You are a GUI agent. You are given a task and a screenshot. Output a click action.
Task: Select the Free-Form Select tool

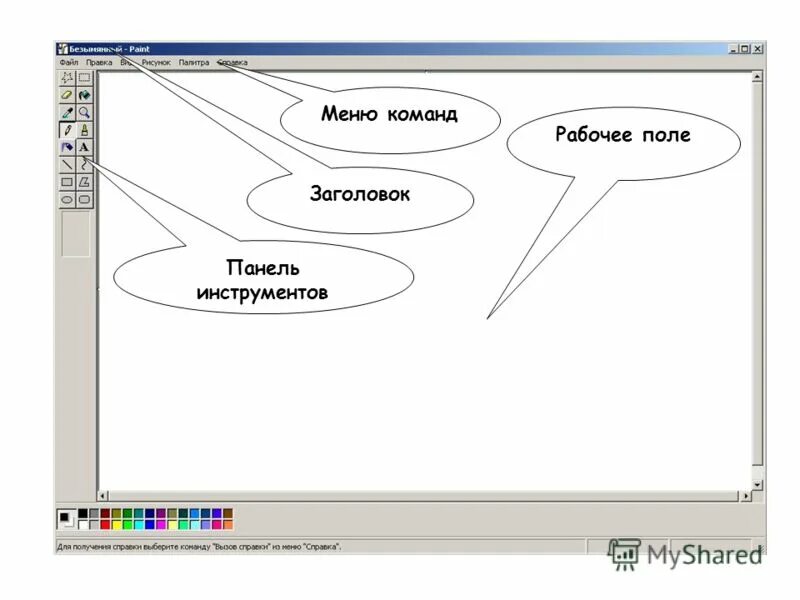(x=66, y=77)
